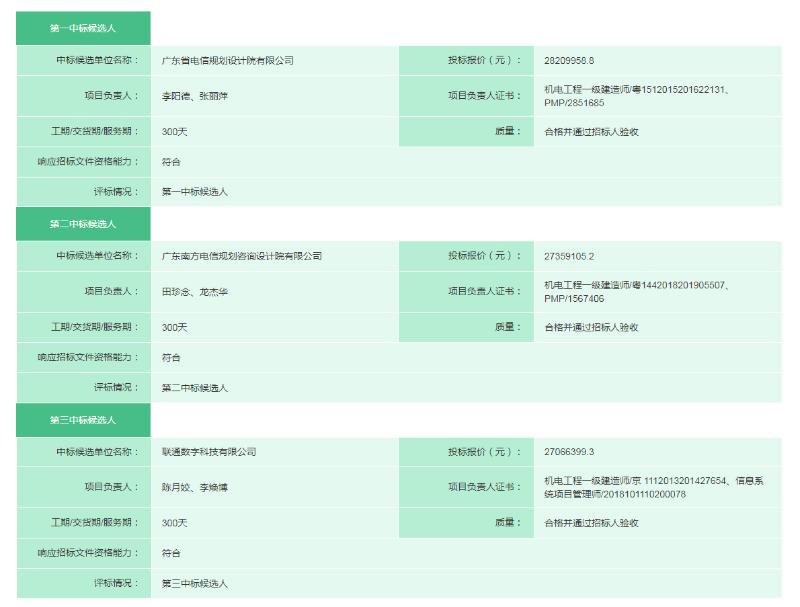
Task: Select company name 广东南方电信规划咨询设计院有限公司
Action: (242, 257)
